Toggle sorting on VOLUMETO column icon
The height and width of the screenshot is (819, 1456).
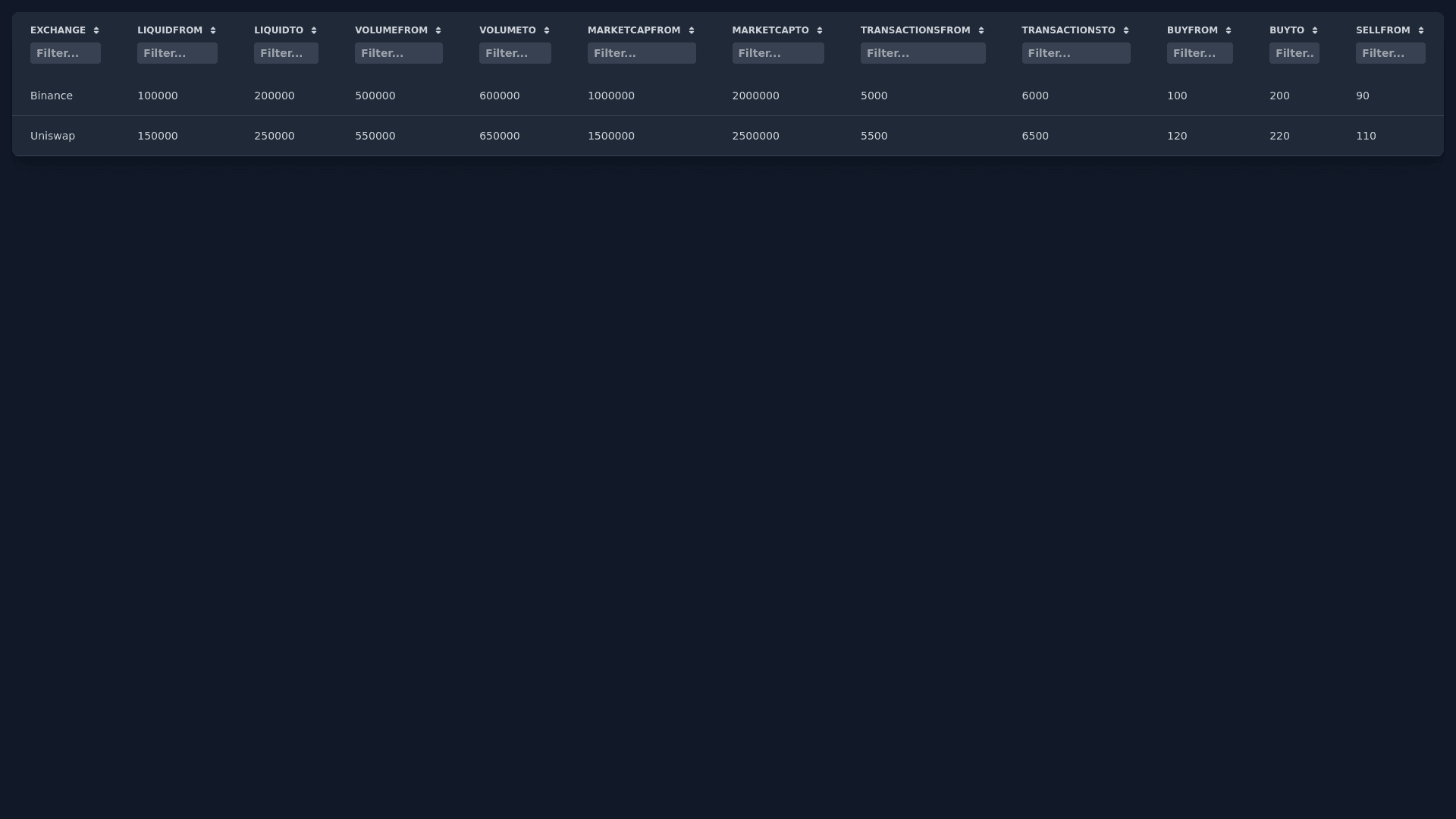point(547,30)
